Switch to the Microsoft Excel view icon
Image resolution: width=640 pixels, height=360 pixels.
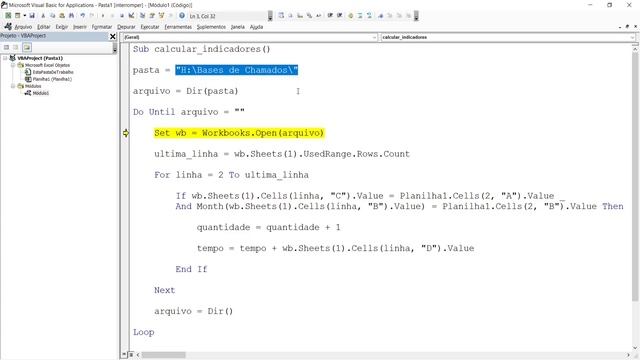[x=8, y=16]
